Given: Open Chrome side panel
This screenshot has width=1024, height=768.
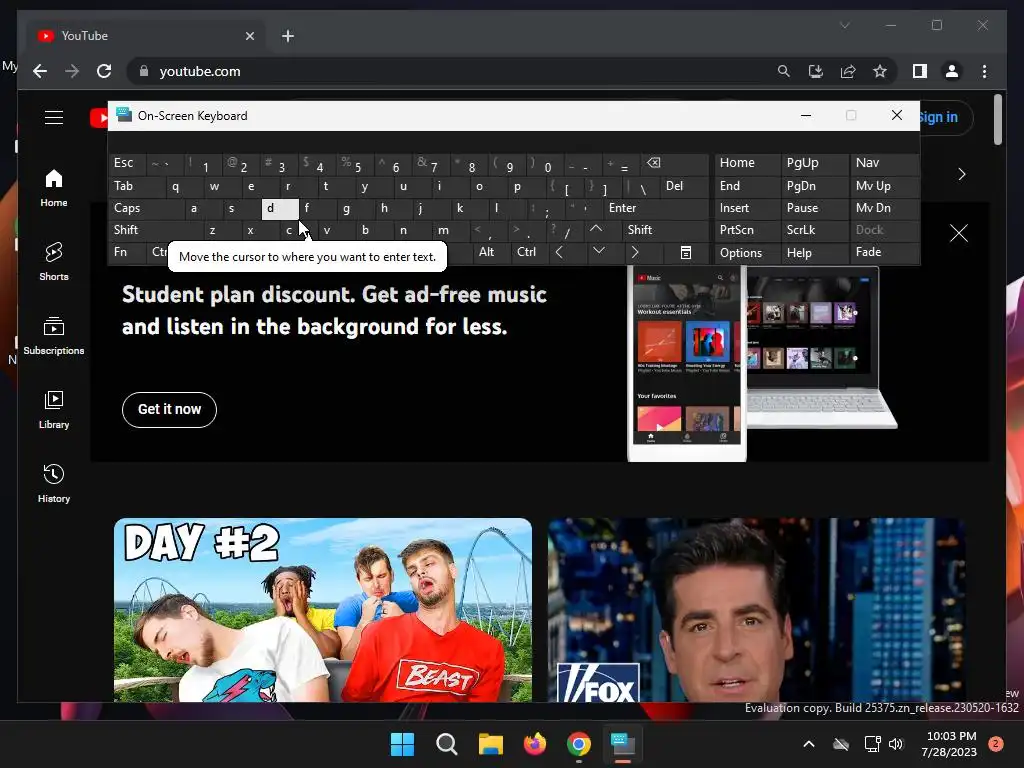Looking at the screenshot, I should point(920,71).
